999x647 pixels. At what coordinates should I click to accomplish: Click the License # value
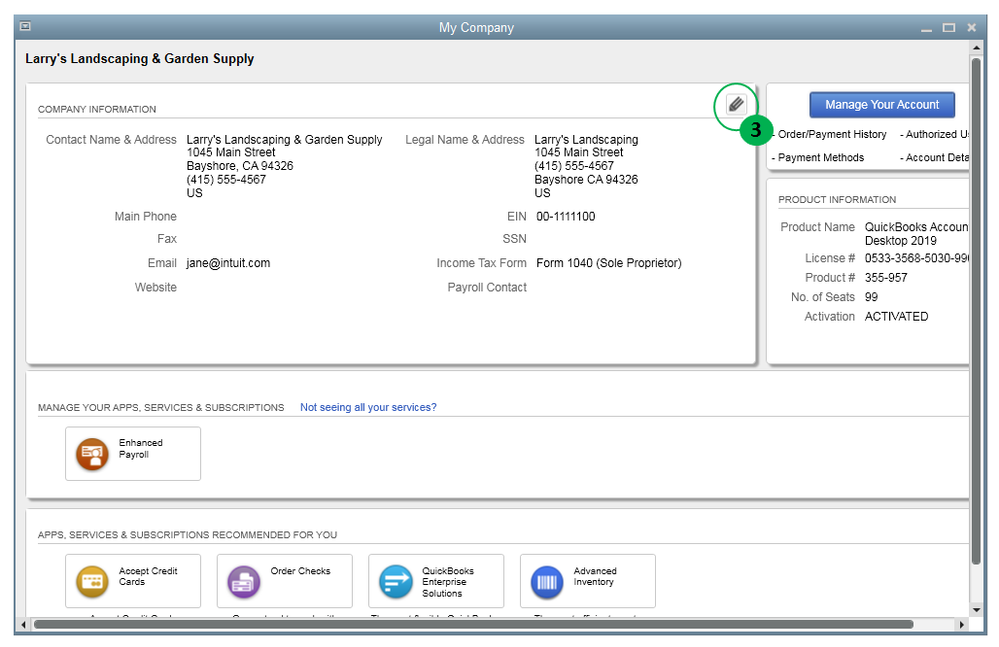[x=916, y=258]
